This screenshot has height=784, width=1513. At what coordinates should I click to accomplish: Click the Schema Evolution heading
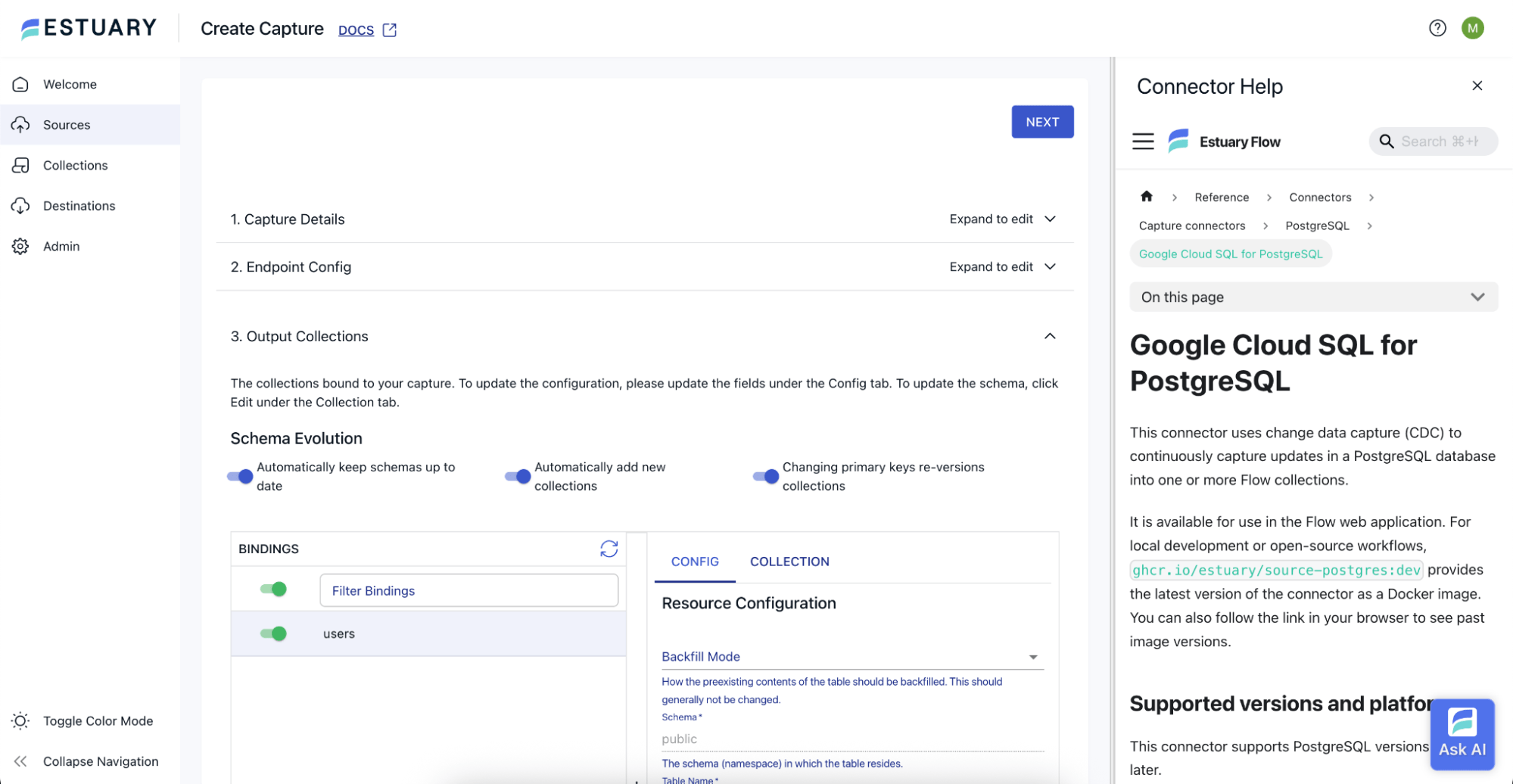(296, 438)
